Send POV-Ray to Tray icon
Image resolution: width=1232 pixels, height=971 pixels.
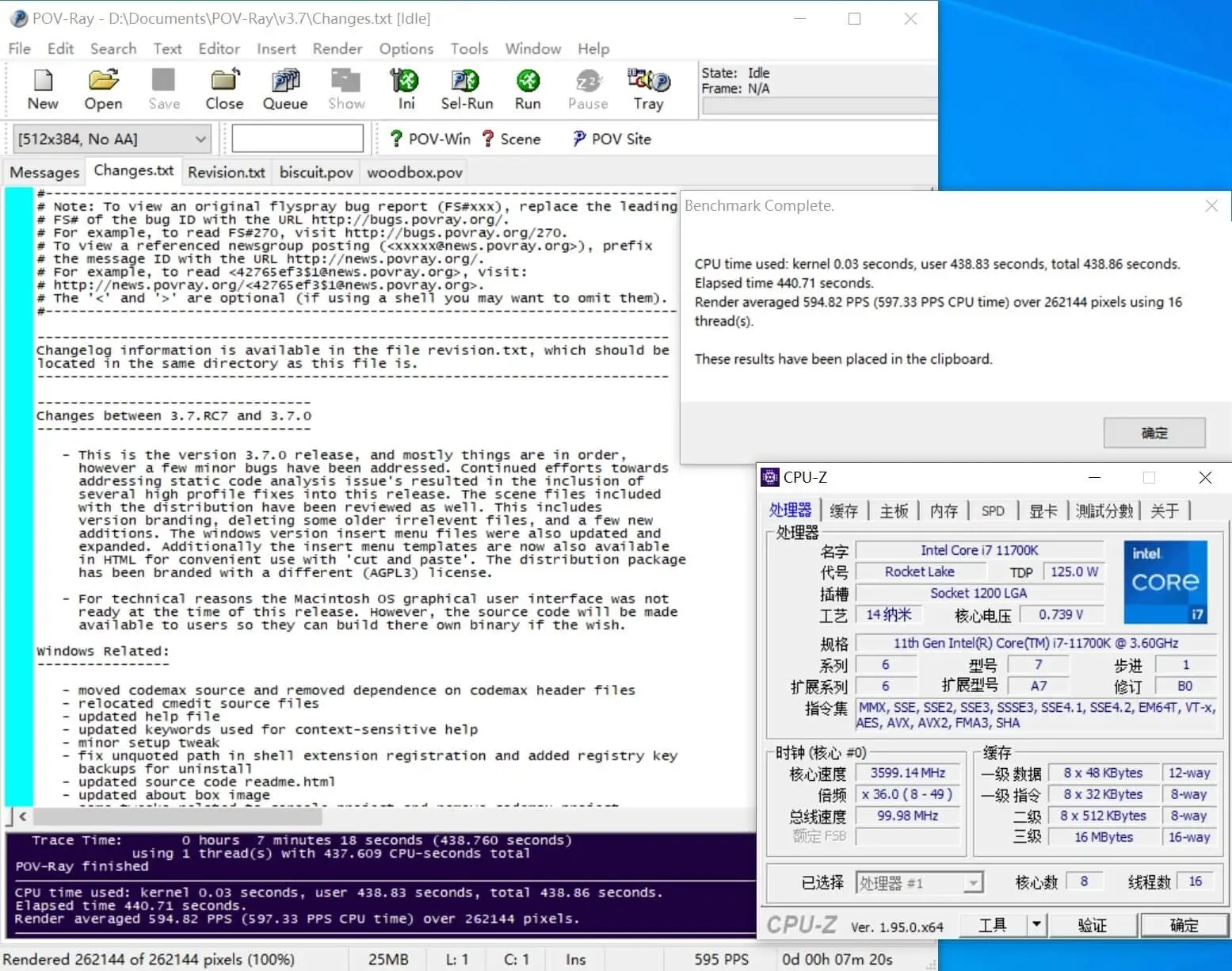point(649,80)
